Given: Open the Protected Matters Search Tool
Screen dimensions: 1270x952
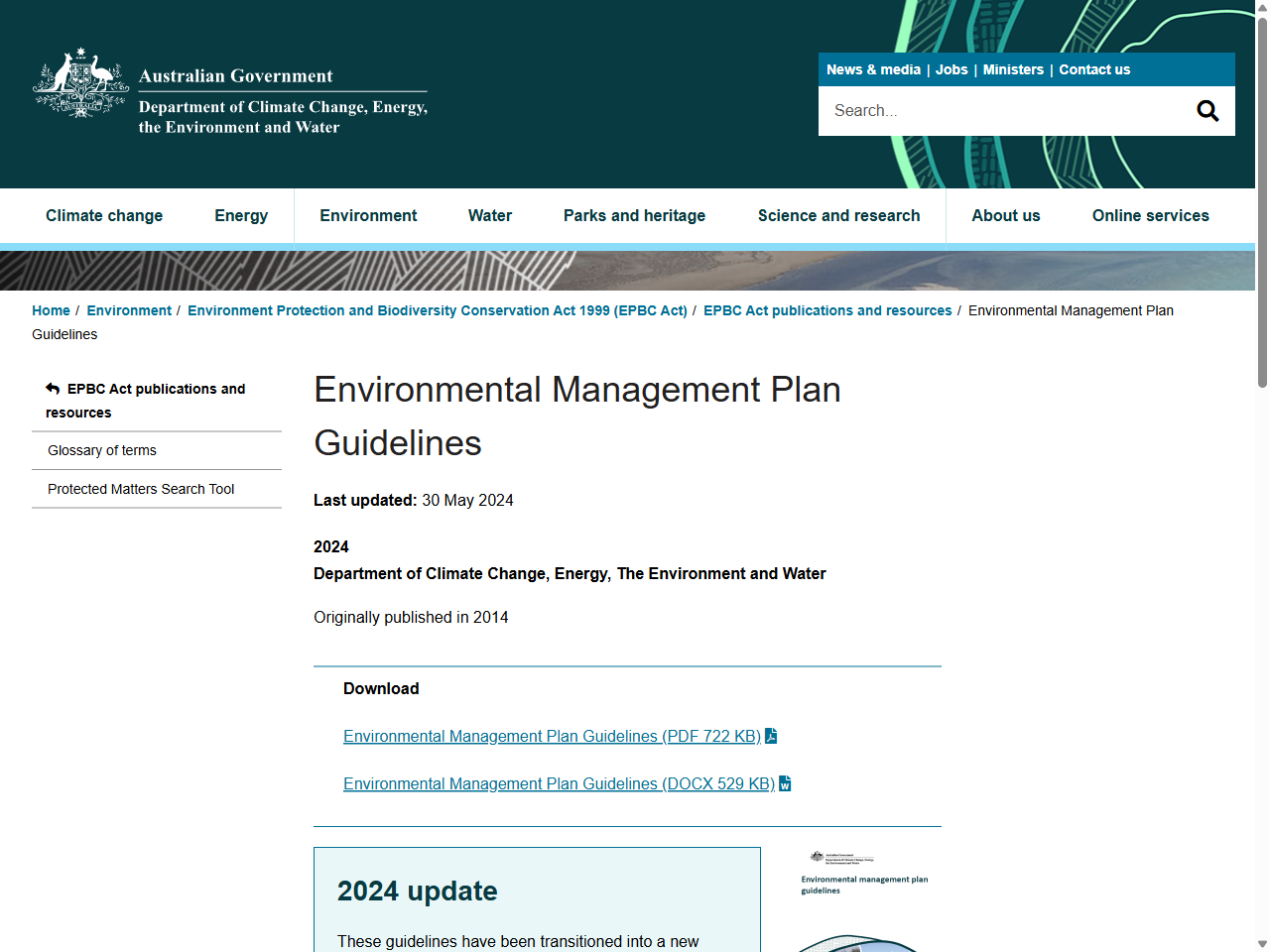Looking at the screenshot, I should pos(141,489).
